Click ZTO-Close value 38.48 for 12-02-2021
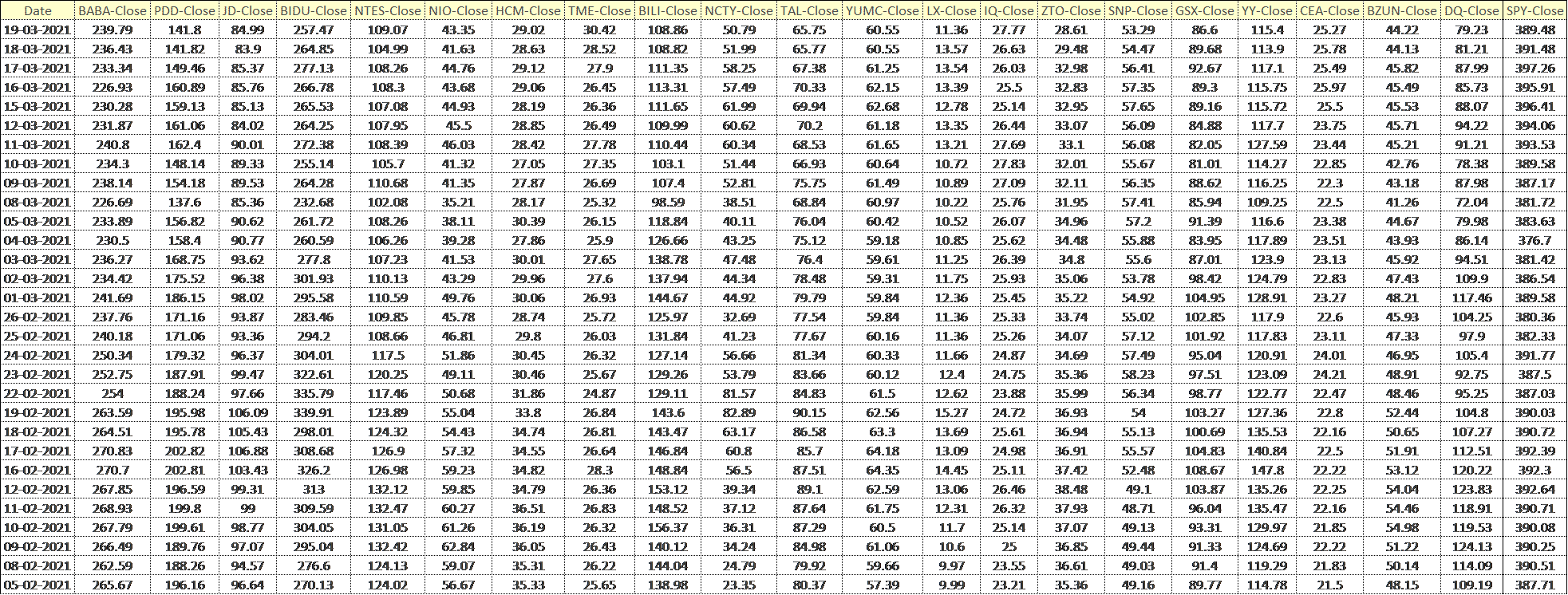Image resolution: width=1568 pixels, height=595 pixels. (x=1071, y=489)
